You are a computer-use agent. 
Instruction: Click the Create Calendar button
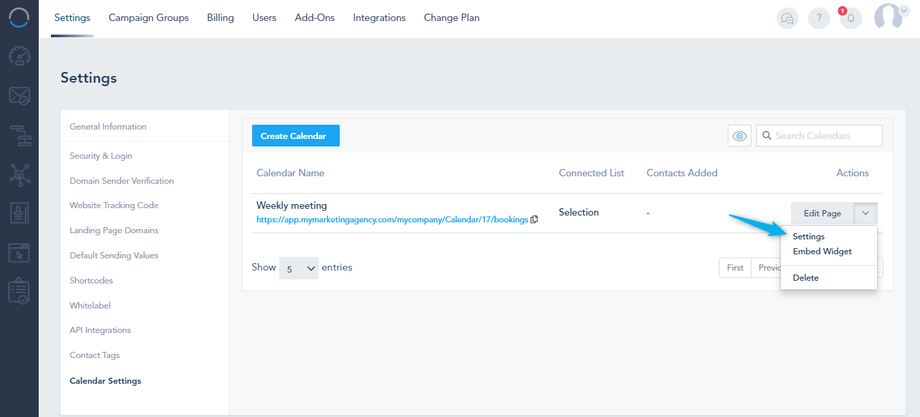295,136
